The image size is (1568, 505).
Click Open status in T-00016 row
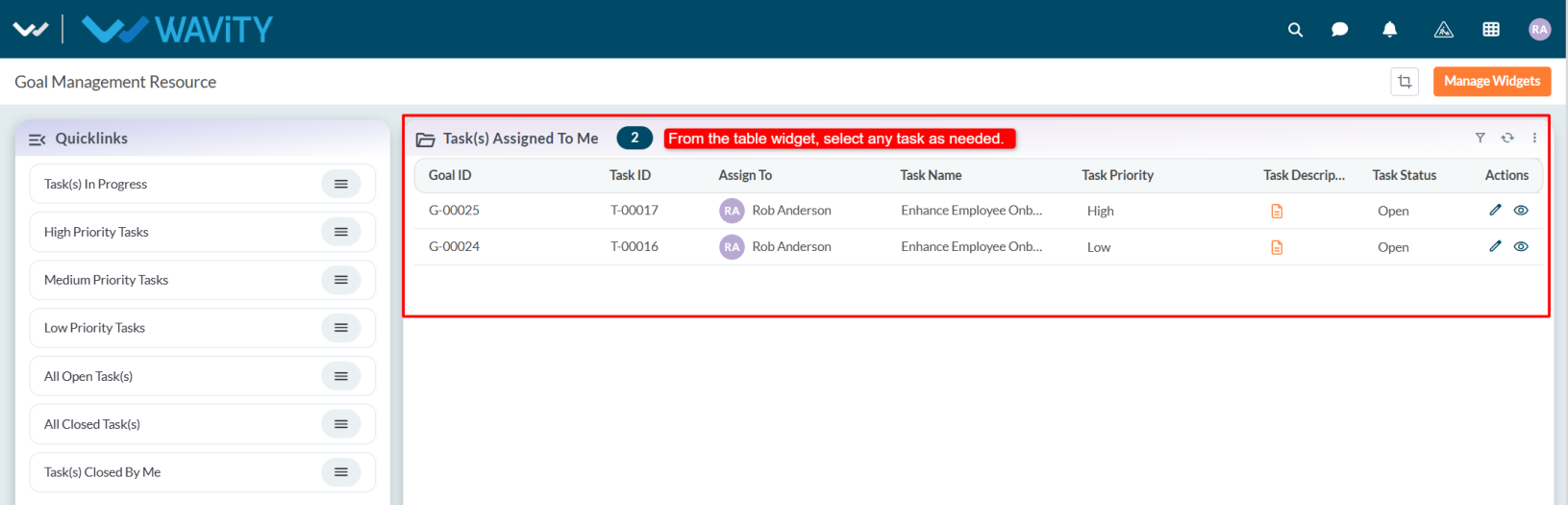coord(1393,247)
